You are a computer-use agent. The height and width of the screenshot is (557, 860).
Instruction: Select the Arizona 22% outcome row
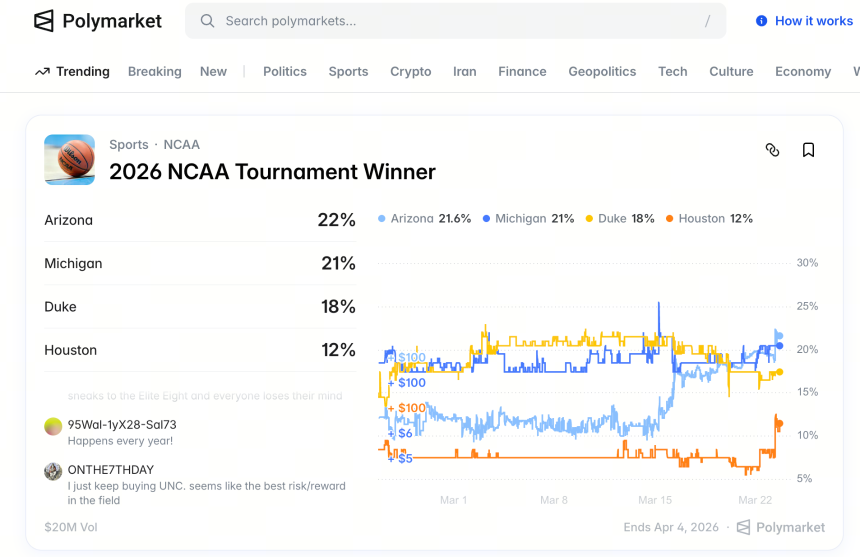coord(200,220)
